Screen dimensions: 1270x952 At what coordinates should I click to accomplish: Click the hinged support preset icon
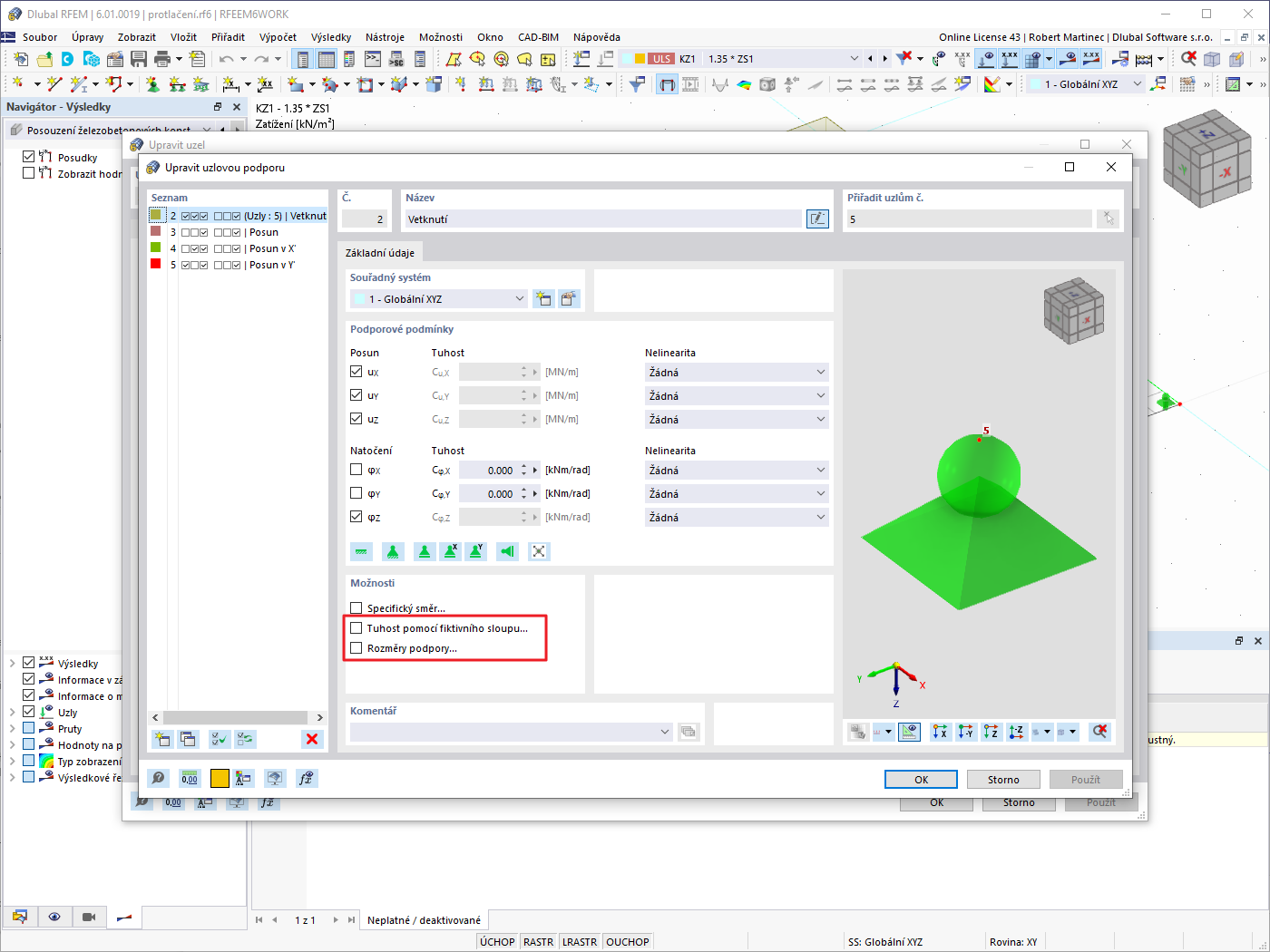coord(393,551)
